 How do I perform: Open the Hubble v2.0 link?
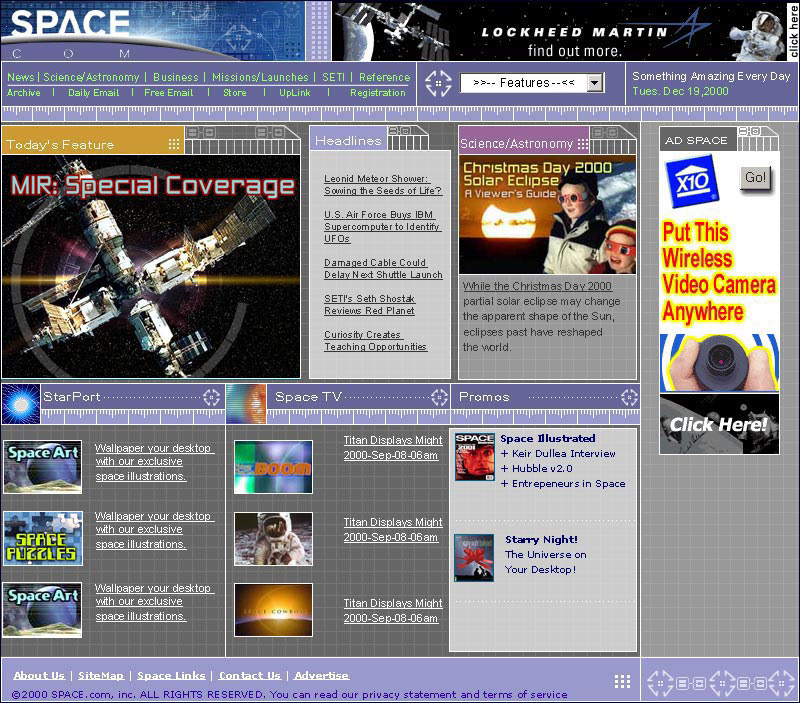(x=542, y=468)
